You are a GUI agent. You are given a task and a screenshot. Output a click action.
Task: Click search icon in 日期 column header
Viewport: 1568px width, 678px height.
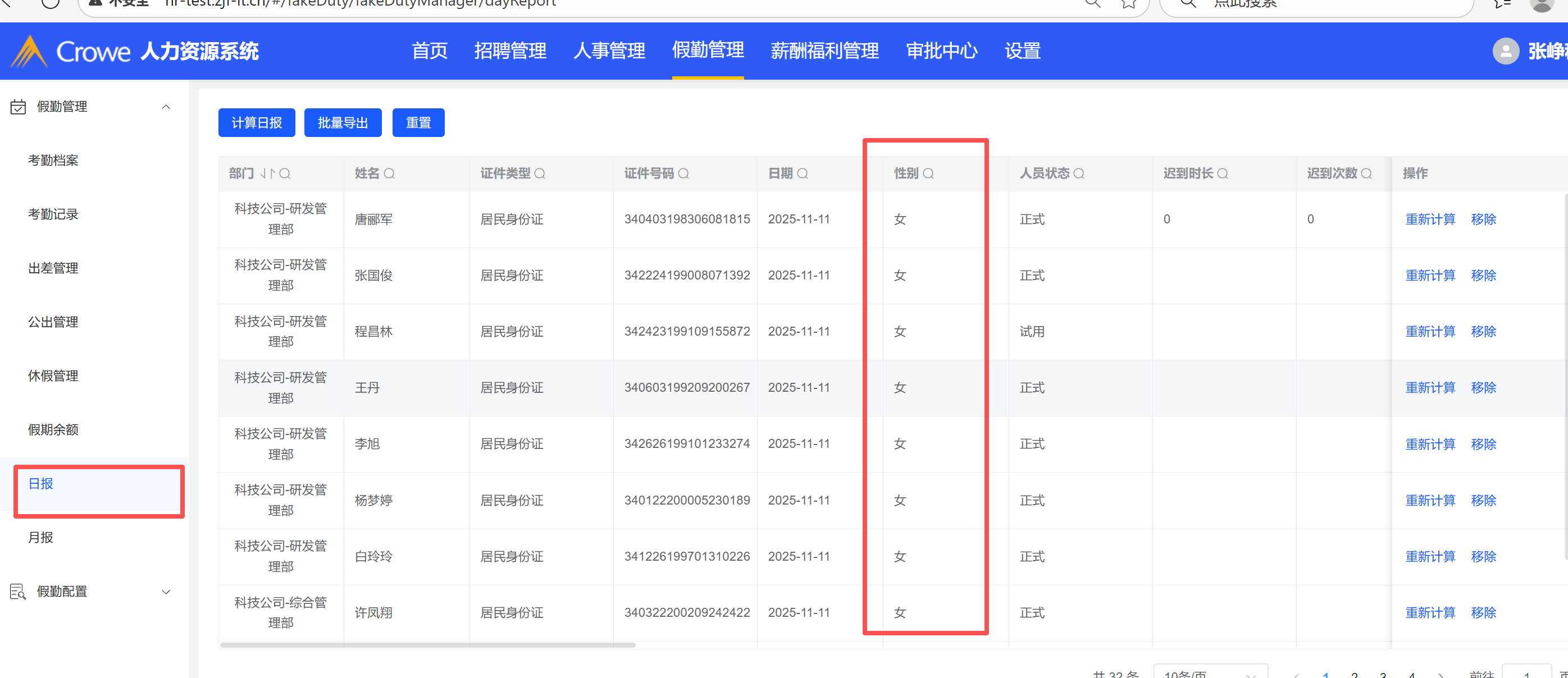(803, 174)
